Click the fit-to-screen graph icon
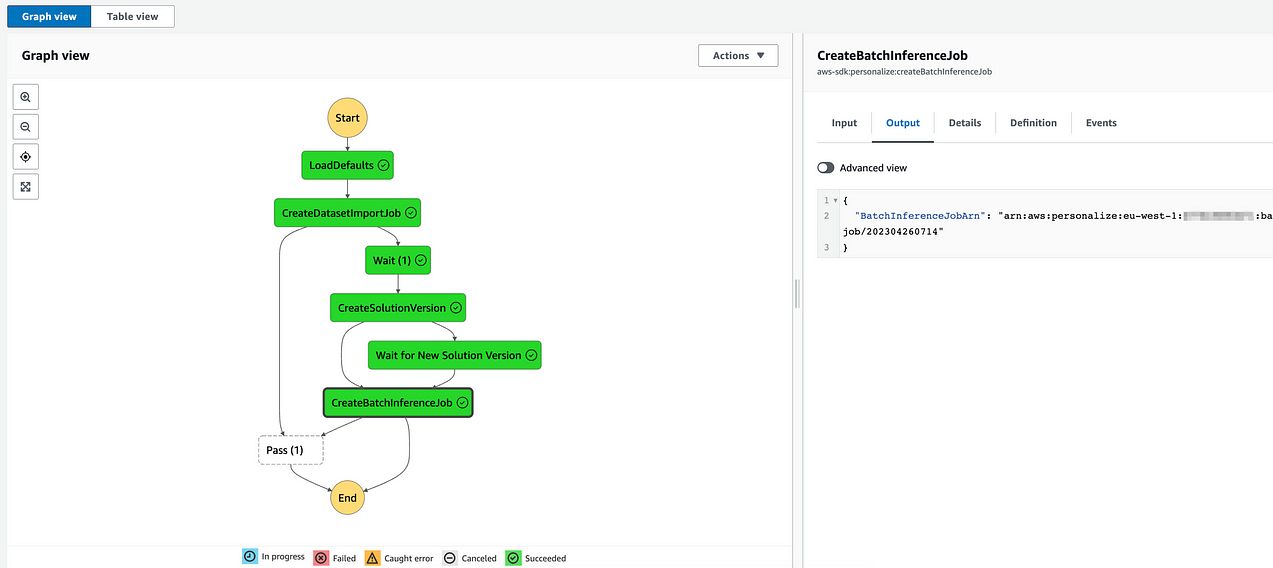 tap(26, 186)
